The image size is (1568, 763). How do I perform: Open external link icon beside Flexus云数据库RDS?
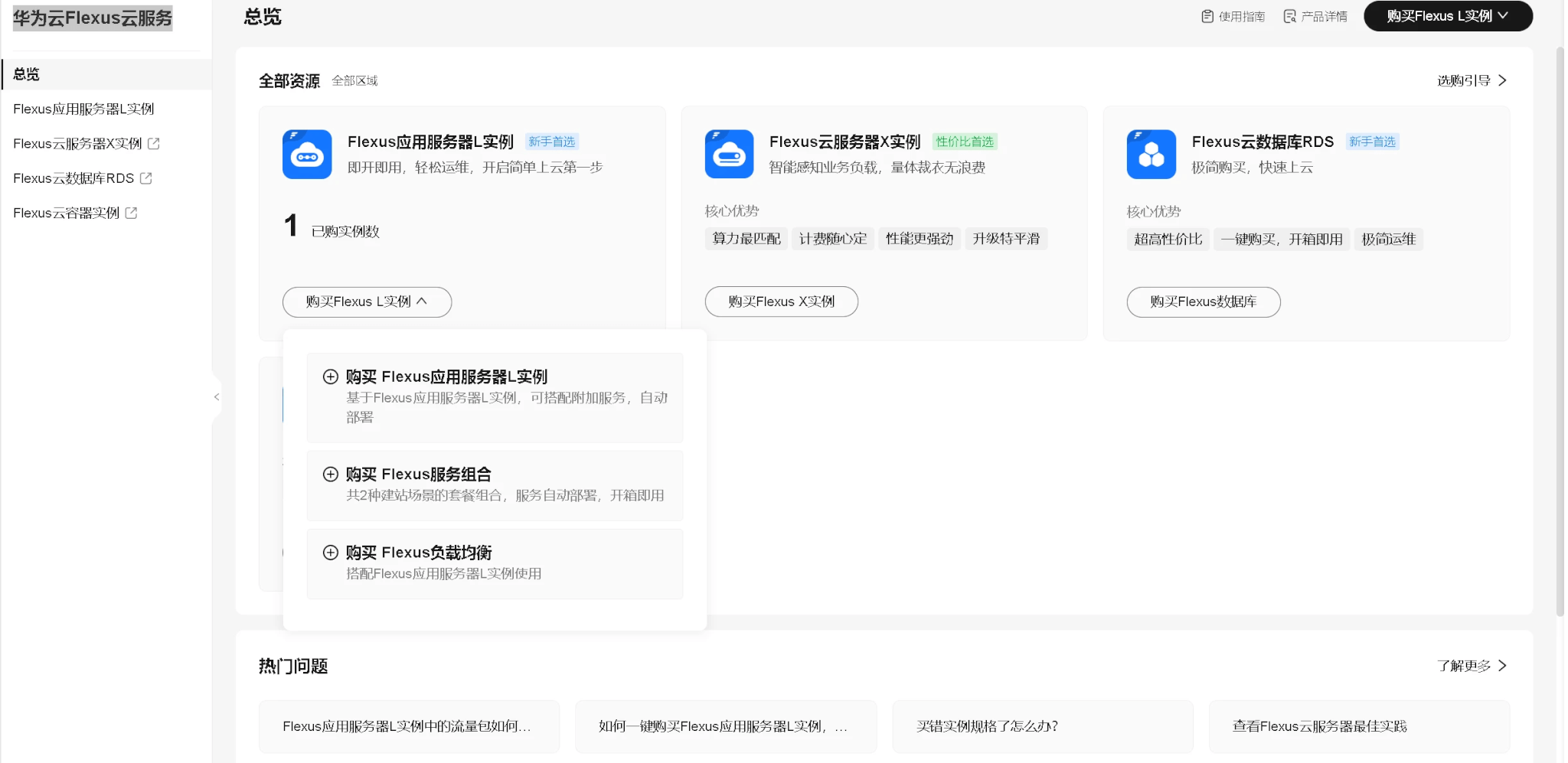[145, 178]
